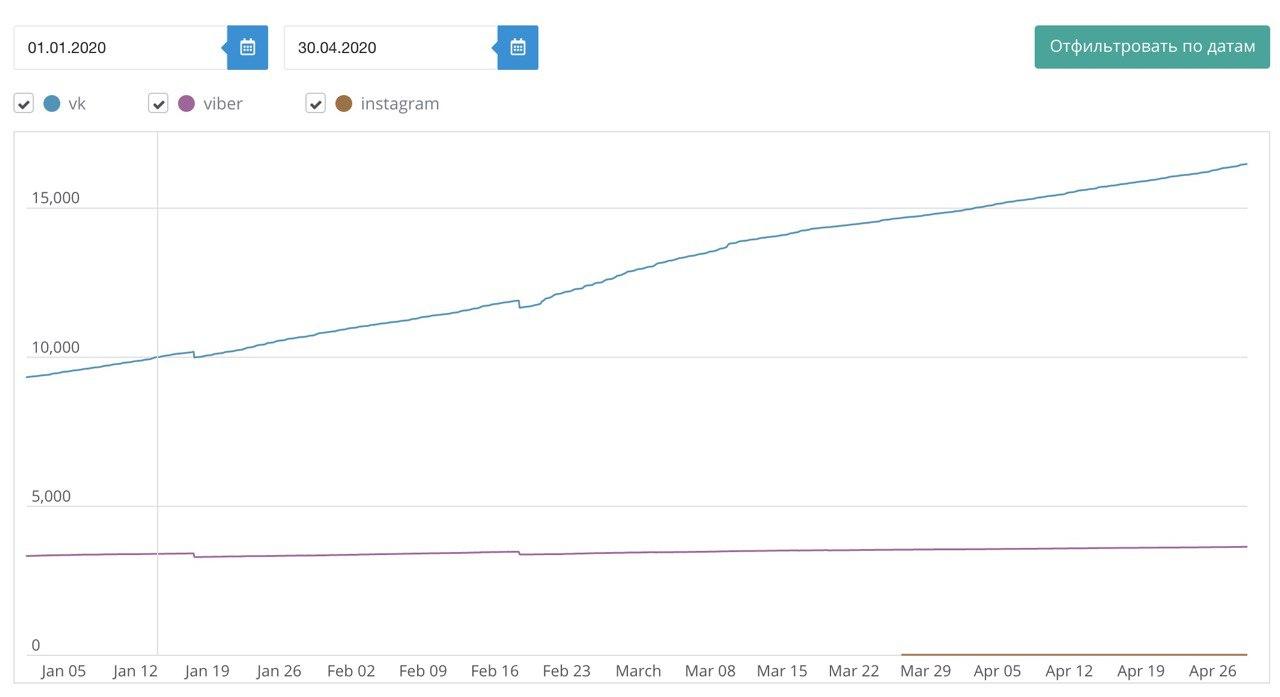The width and height of the screenshot is (1280, 697).
Task: Click the viber legend label text
Action: coord(223,103)
